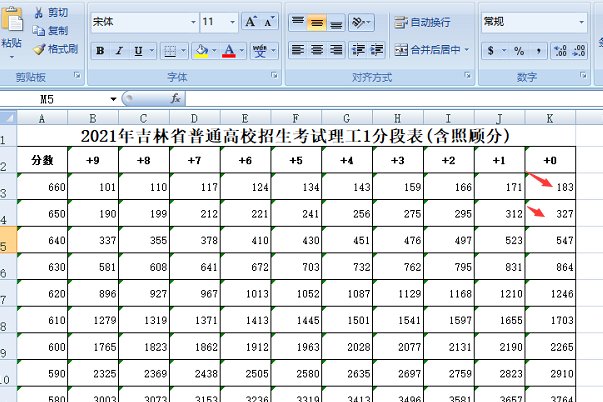Screen dimensions: 603x402
Task: Open the Name Box dropdown arrow
Action: [x=113, y=99]
